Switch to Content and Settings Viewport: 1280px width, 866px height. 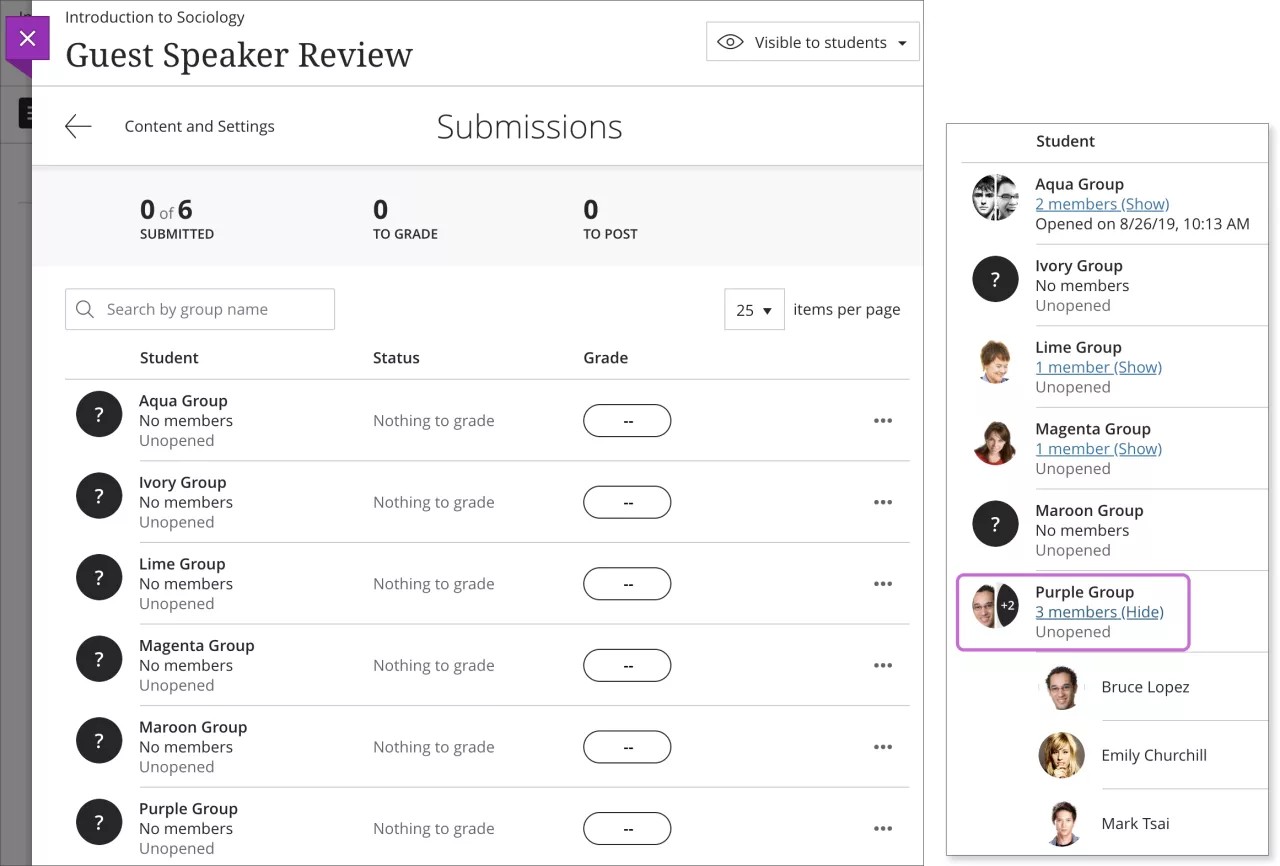click(199, 126)
